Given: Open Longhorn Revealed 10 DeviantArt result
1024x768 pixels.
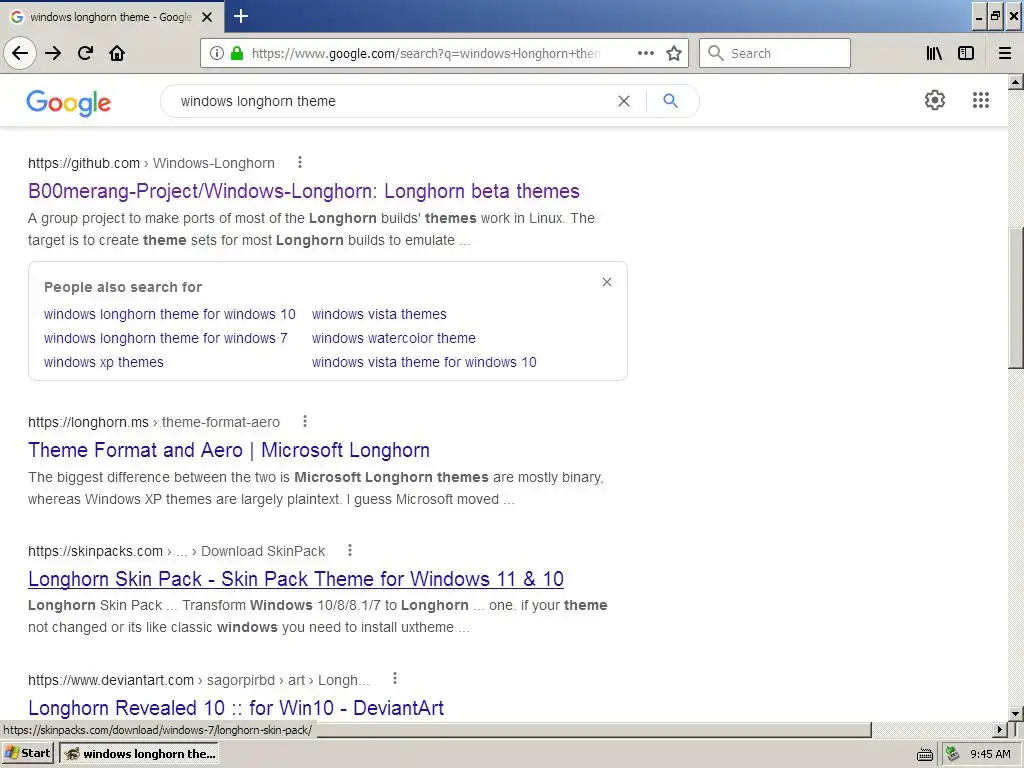Looking at the screenshot, I should [236, 707].
